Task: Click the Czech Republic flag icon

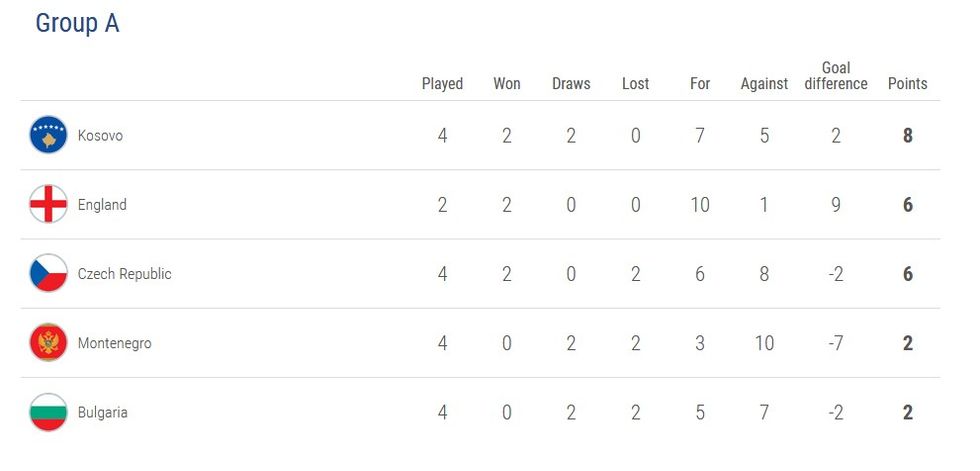Action: 48,274
